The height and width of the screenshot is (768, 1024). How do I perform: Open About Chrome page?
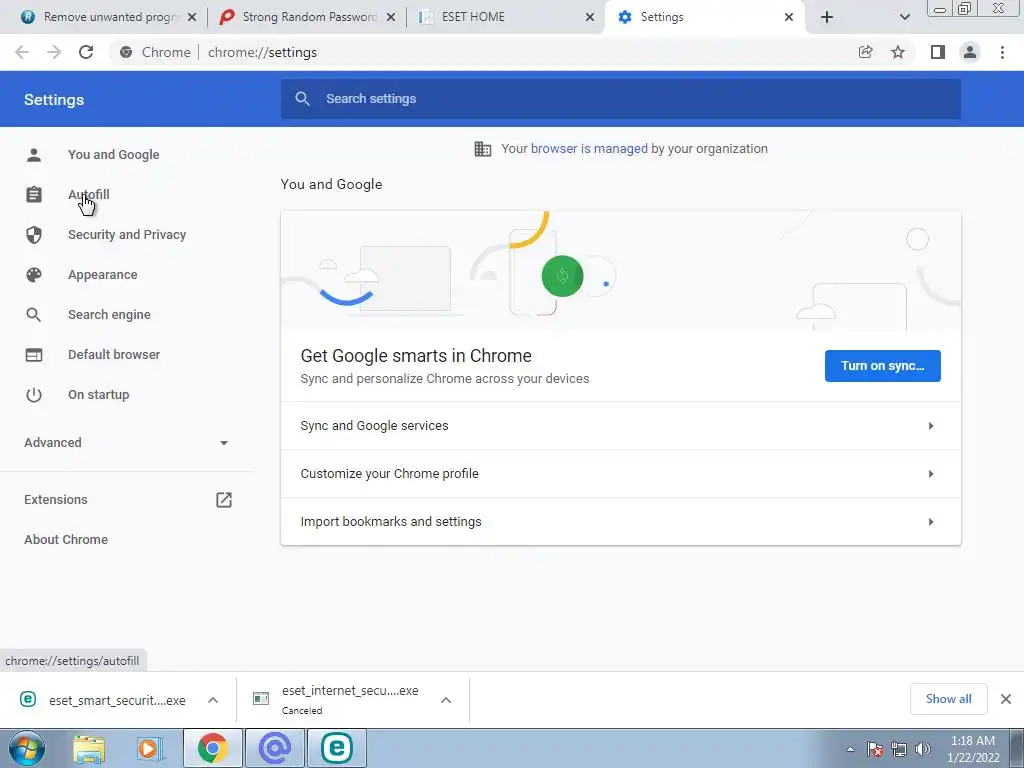click(66, 539)
